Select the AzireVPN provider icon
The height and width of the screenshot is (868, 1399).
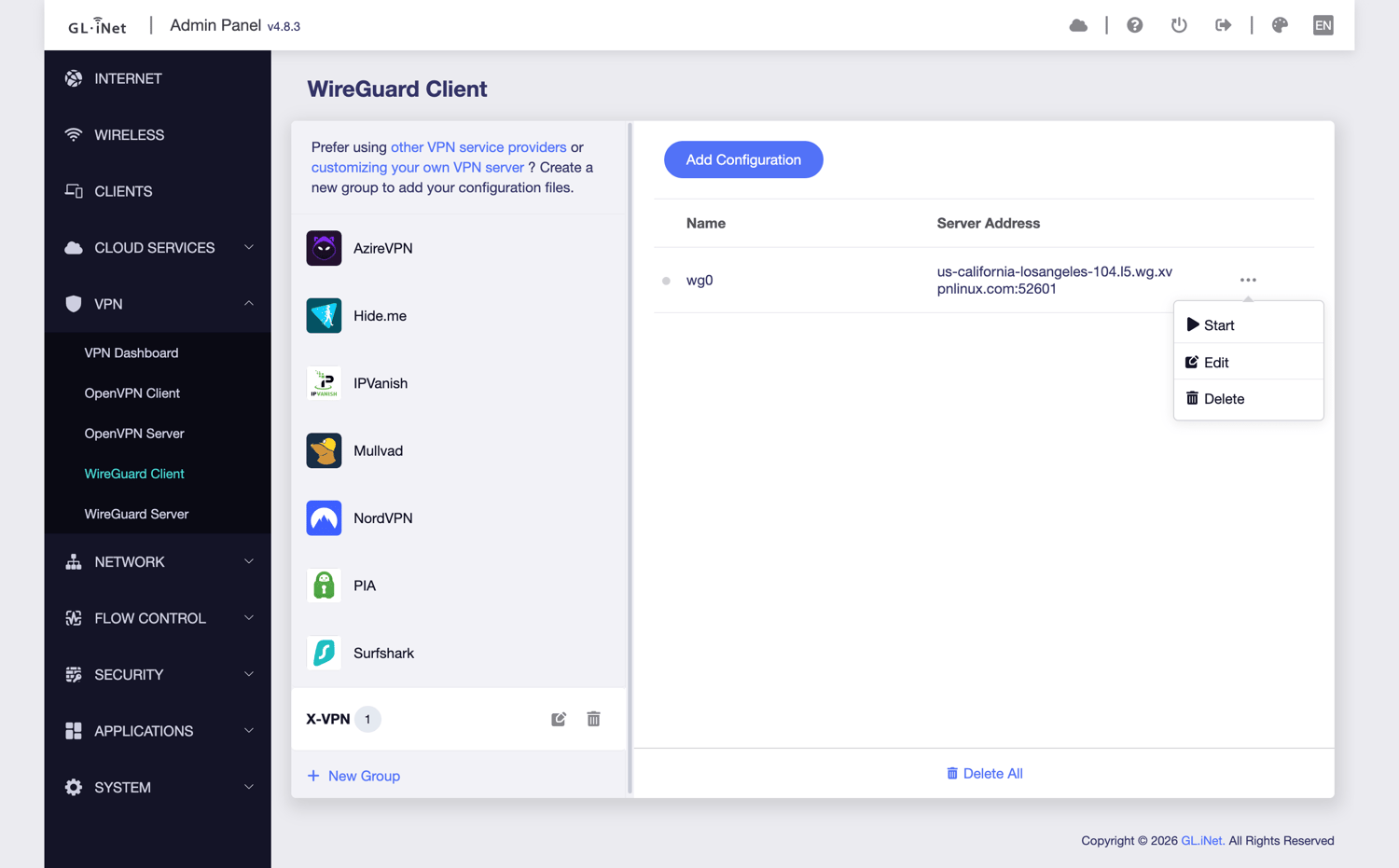click(324, 248)
